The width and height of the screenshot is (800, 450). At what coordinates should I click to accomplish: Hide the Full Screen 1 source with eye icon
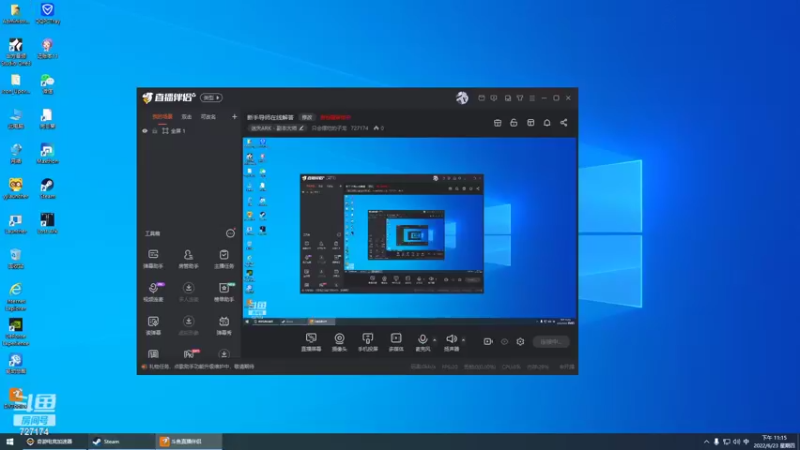(x=145, y=131)
